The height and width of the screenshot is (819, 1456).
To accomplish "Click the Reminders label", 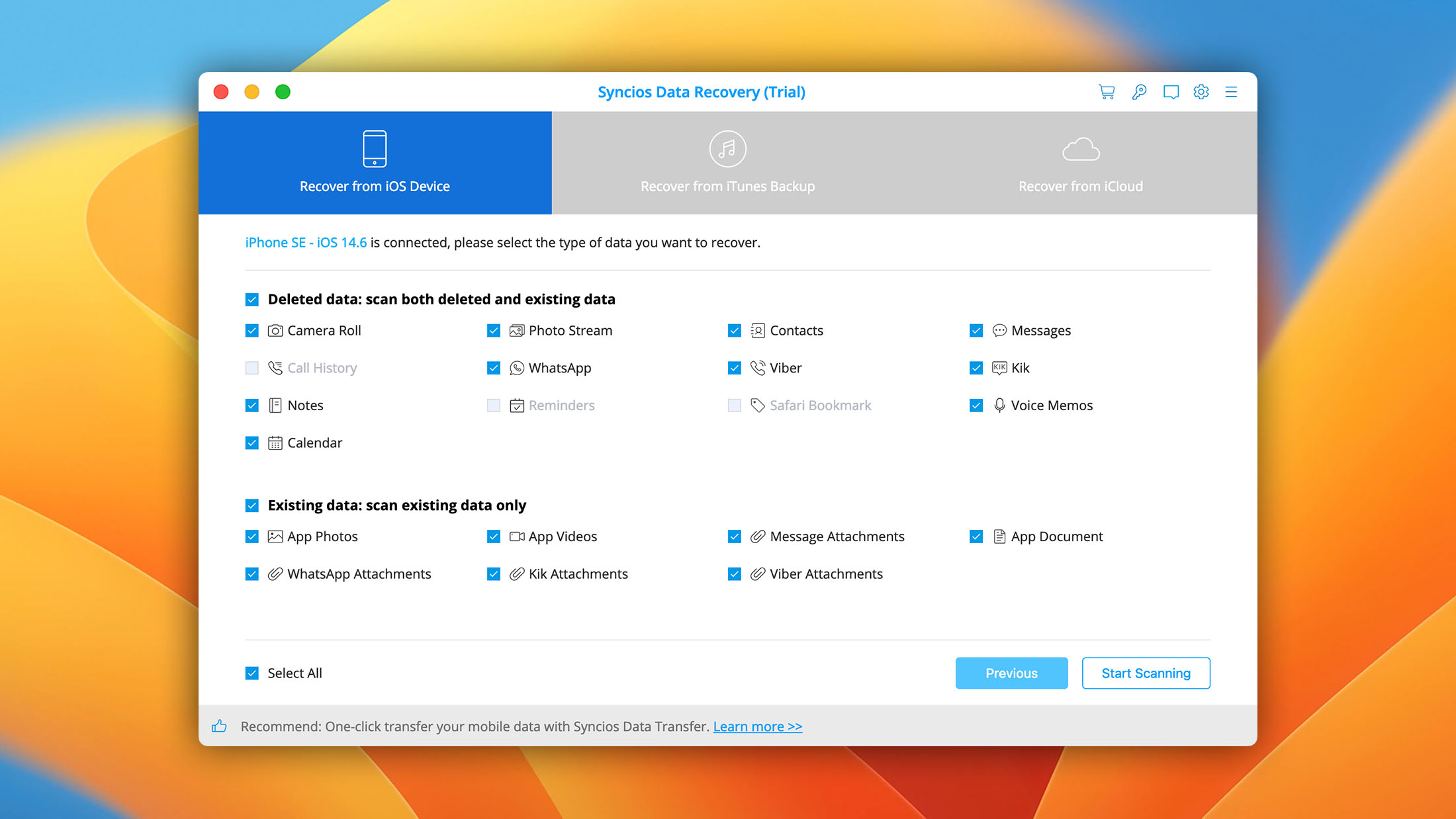I will (x=562, y=406).
